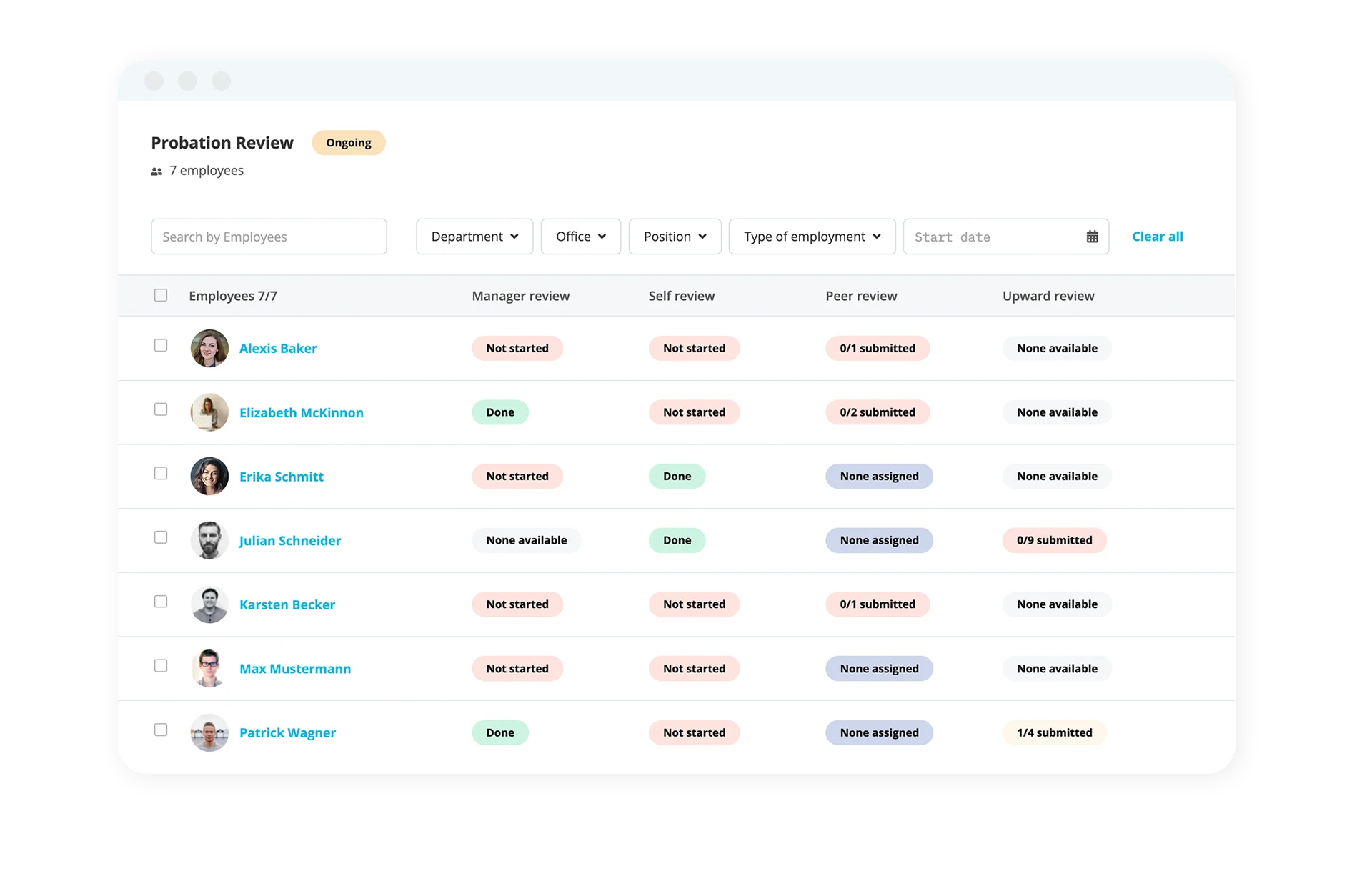
Task: Click the Search by Employees input field
Action: [270, 236]
